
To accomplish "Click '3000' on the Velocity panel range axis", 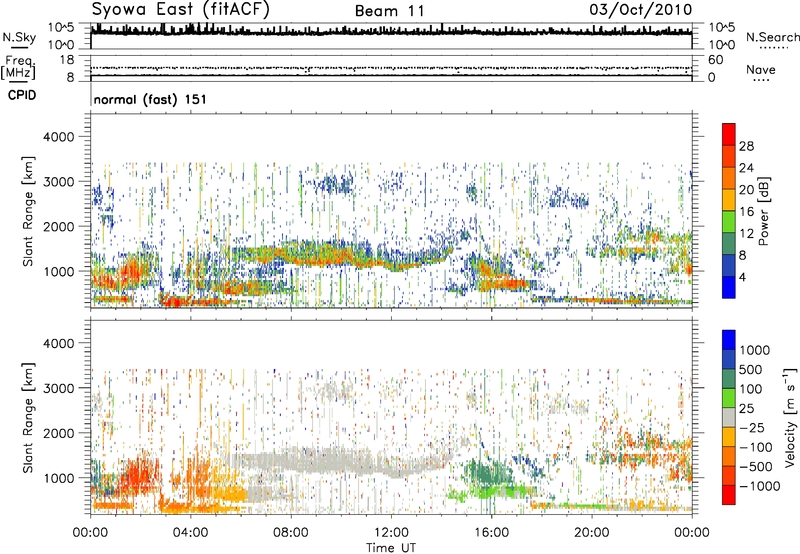I will tap(59, 388).
